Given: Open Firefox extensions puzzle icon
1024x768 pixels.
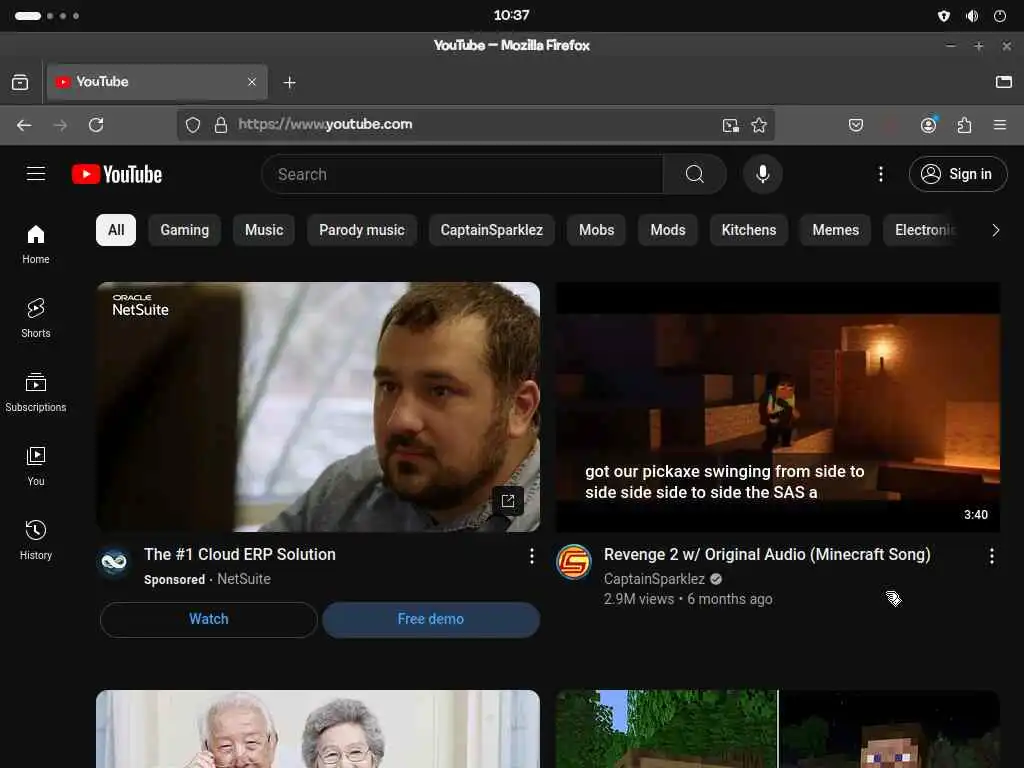Looking at the screenshot, I should 964,125.
